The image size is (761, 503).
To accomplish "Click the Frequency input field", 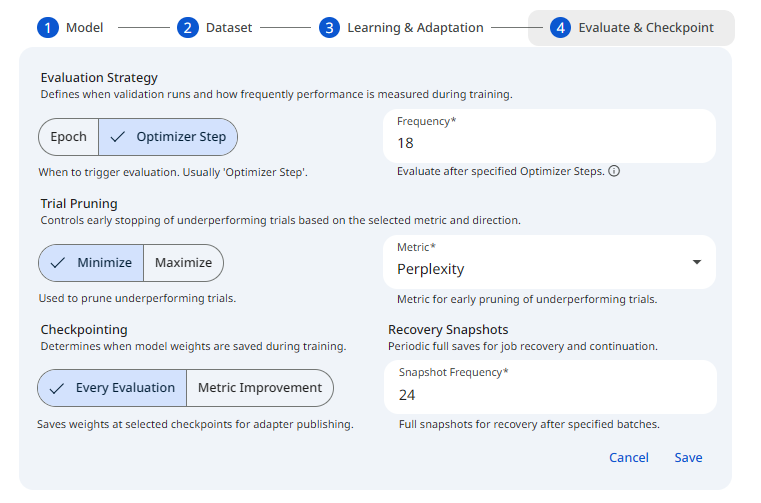I will coord(550,143).
